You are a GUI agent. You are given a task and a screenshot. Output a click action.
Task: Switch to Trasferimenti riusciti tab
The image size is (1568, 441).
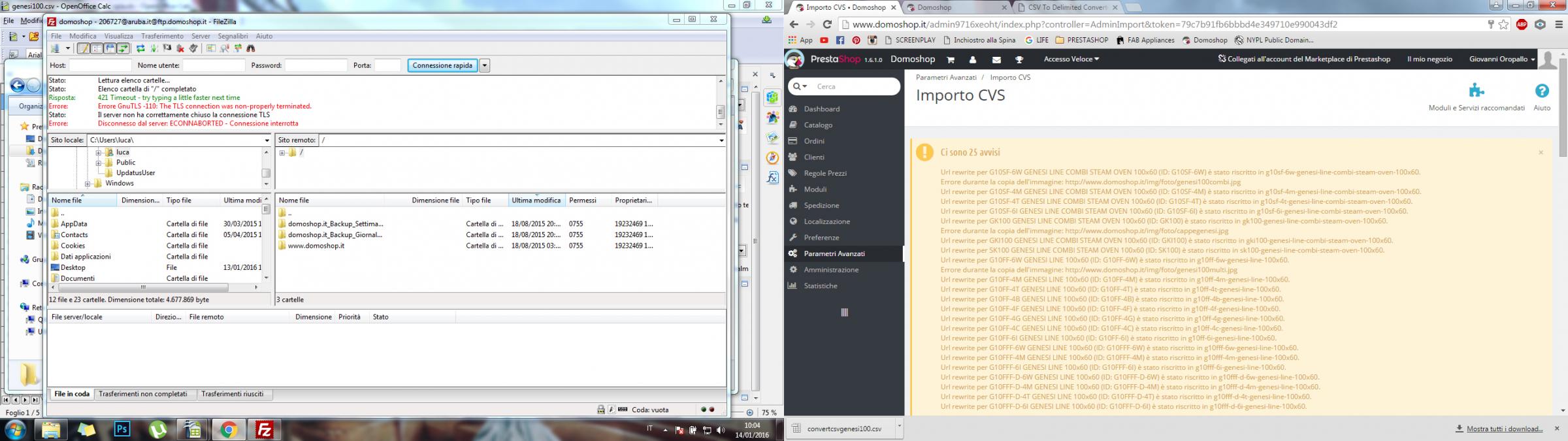pos(233,394)
